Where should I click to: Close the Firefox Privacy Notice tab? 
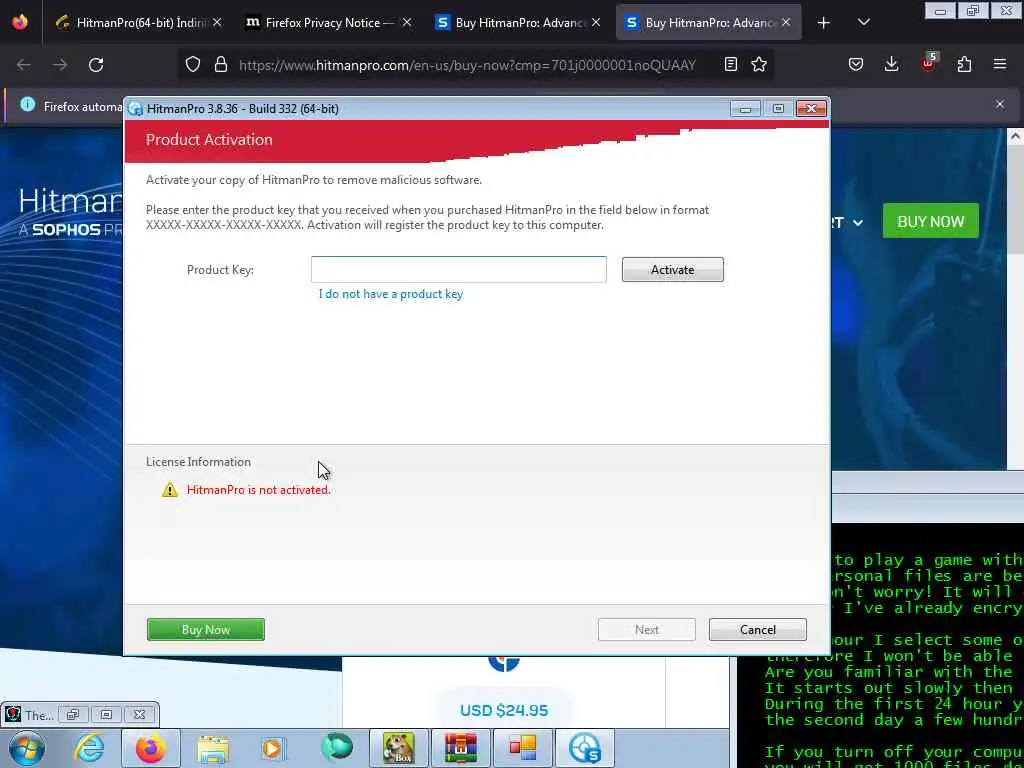pyautogui.click(x=407, y=22)
